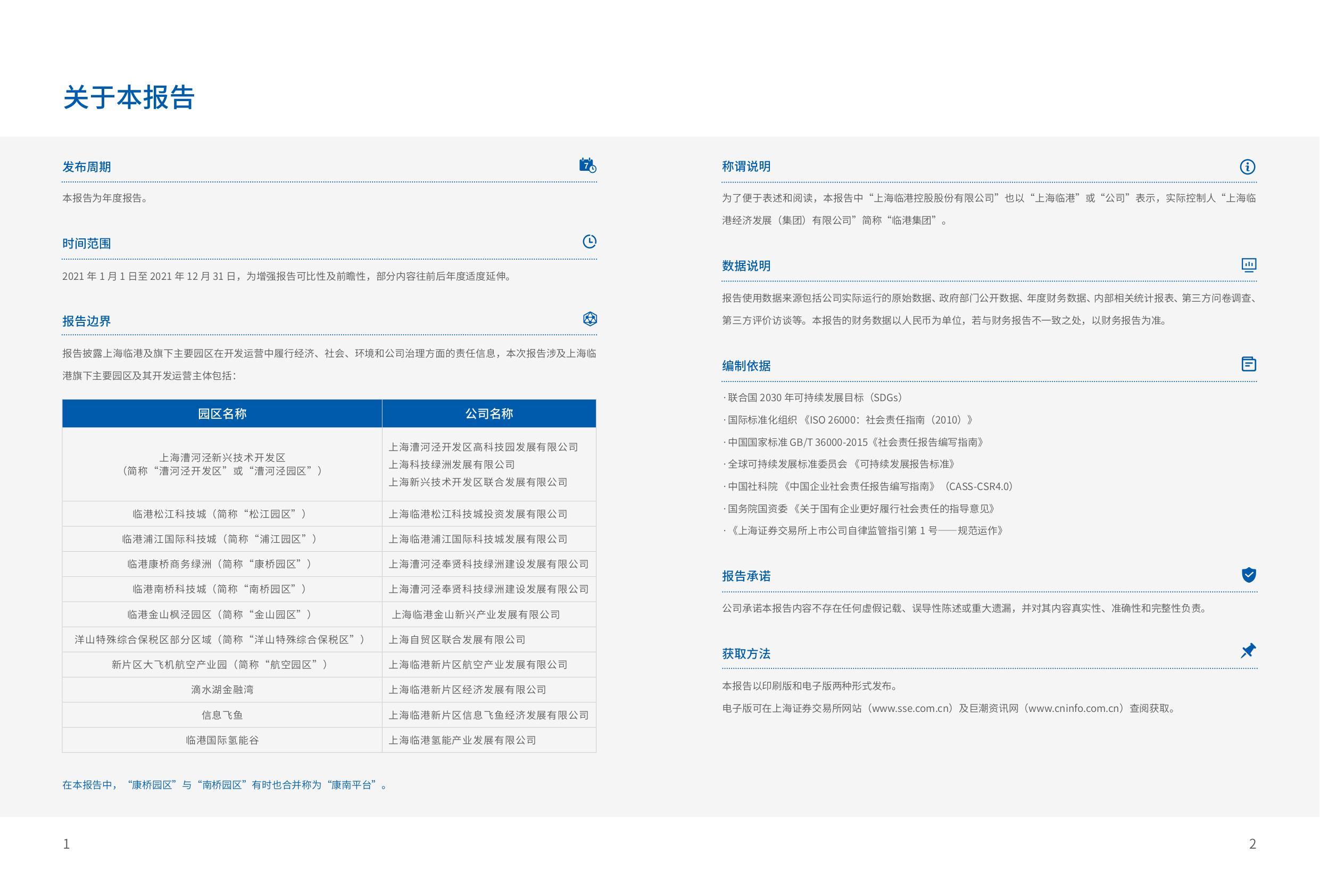Click the polygon network icon beside 报告边界

pos(590,319)
